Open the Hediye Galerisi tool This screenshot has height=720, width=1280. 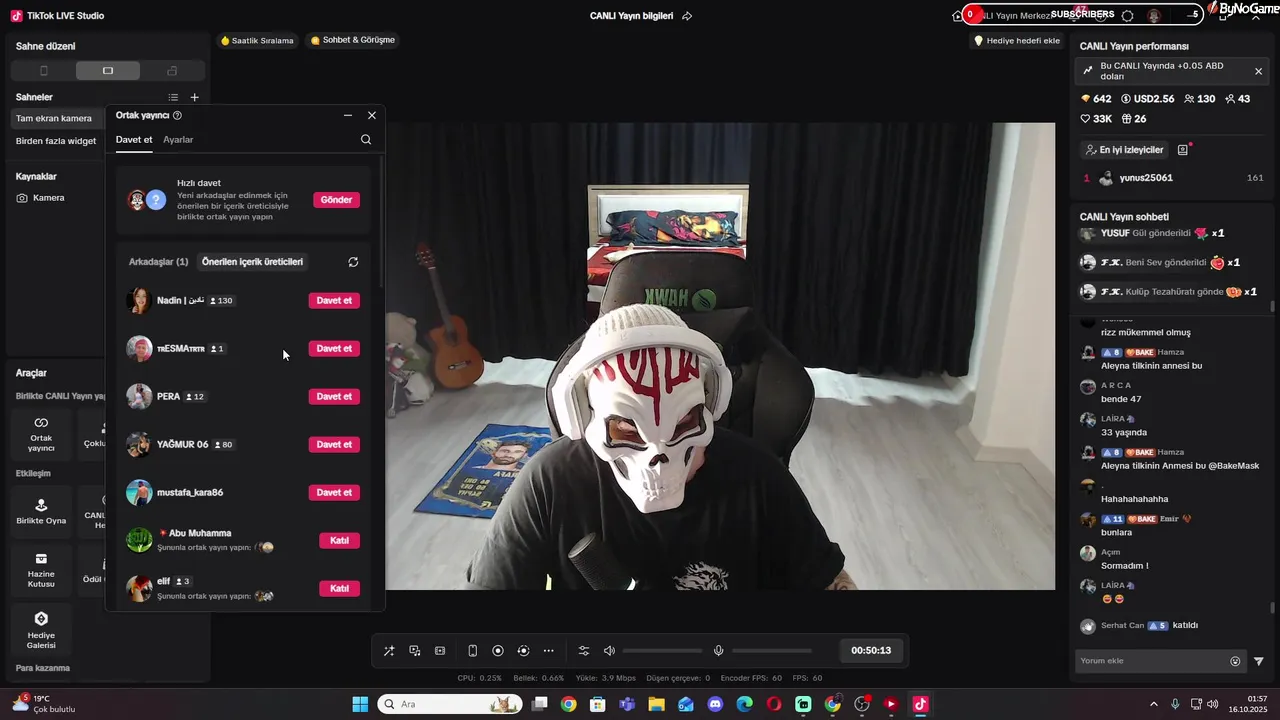tap(41, 631)
